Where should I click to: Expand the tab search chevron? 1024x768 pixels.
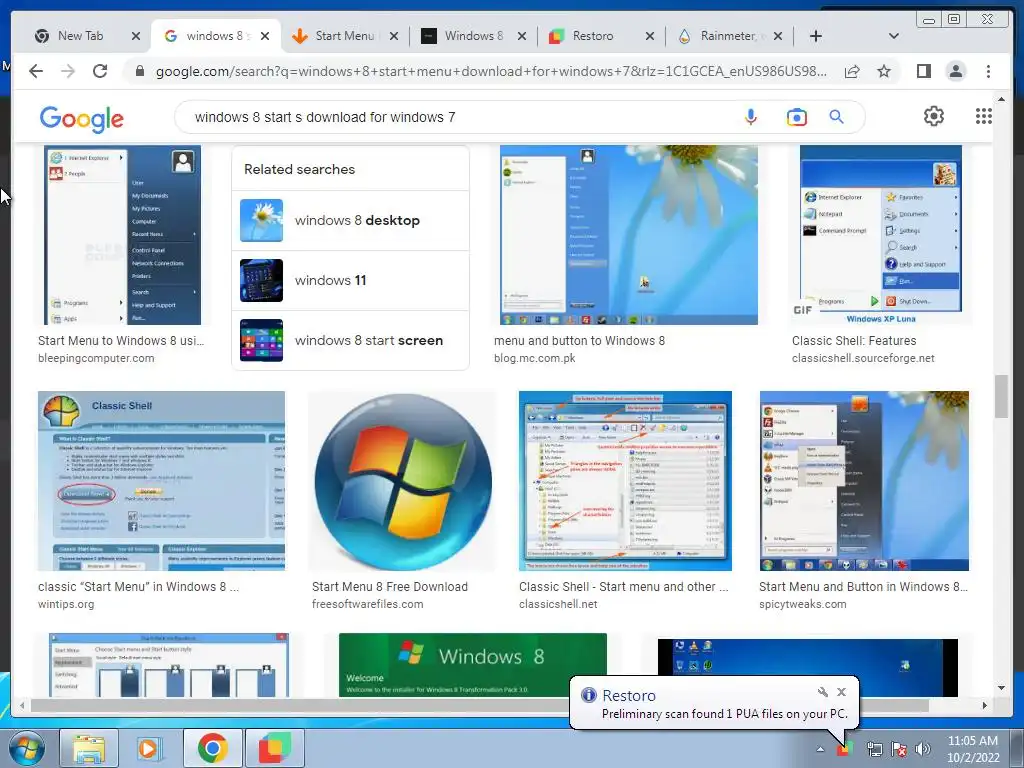click(894, 36)
